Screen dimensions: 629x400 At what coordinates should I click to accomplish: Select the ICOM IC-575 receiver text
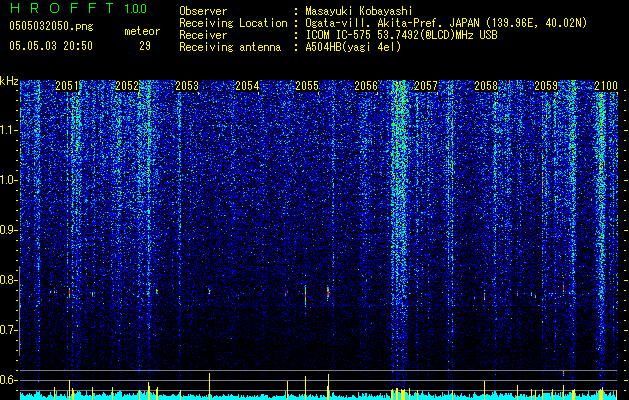pos(401,35)
